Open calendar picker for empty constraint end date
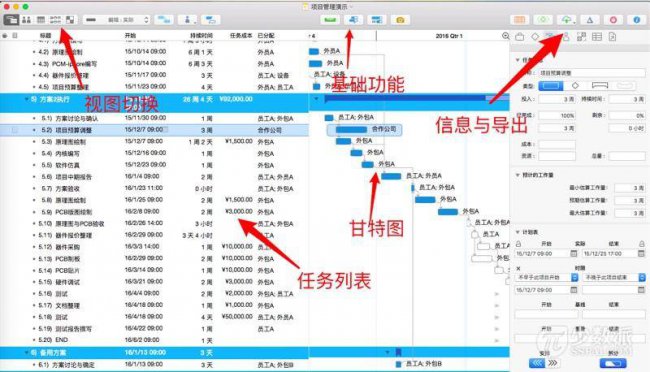 tap(641, 290)
